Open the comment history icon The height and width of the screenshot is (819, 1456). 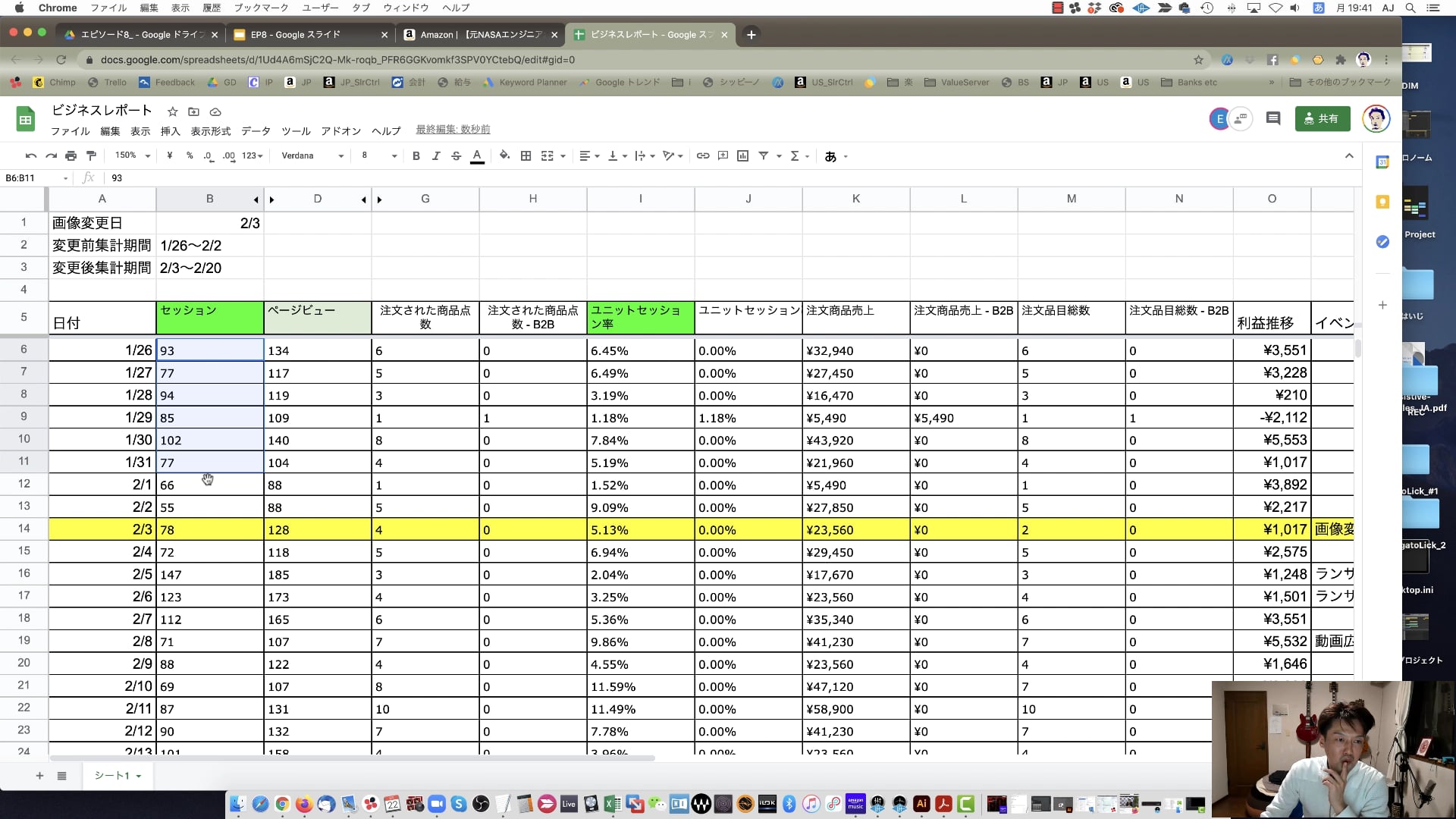(x=1273, y=118)
